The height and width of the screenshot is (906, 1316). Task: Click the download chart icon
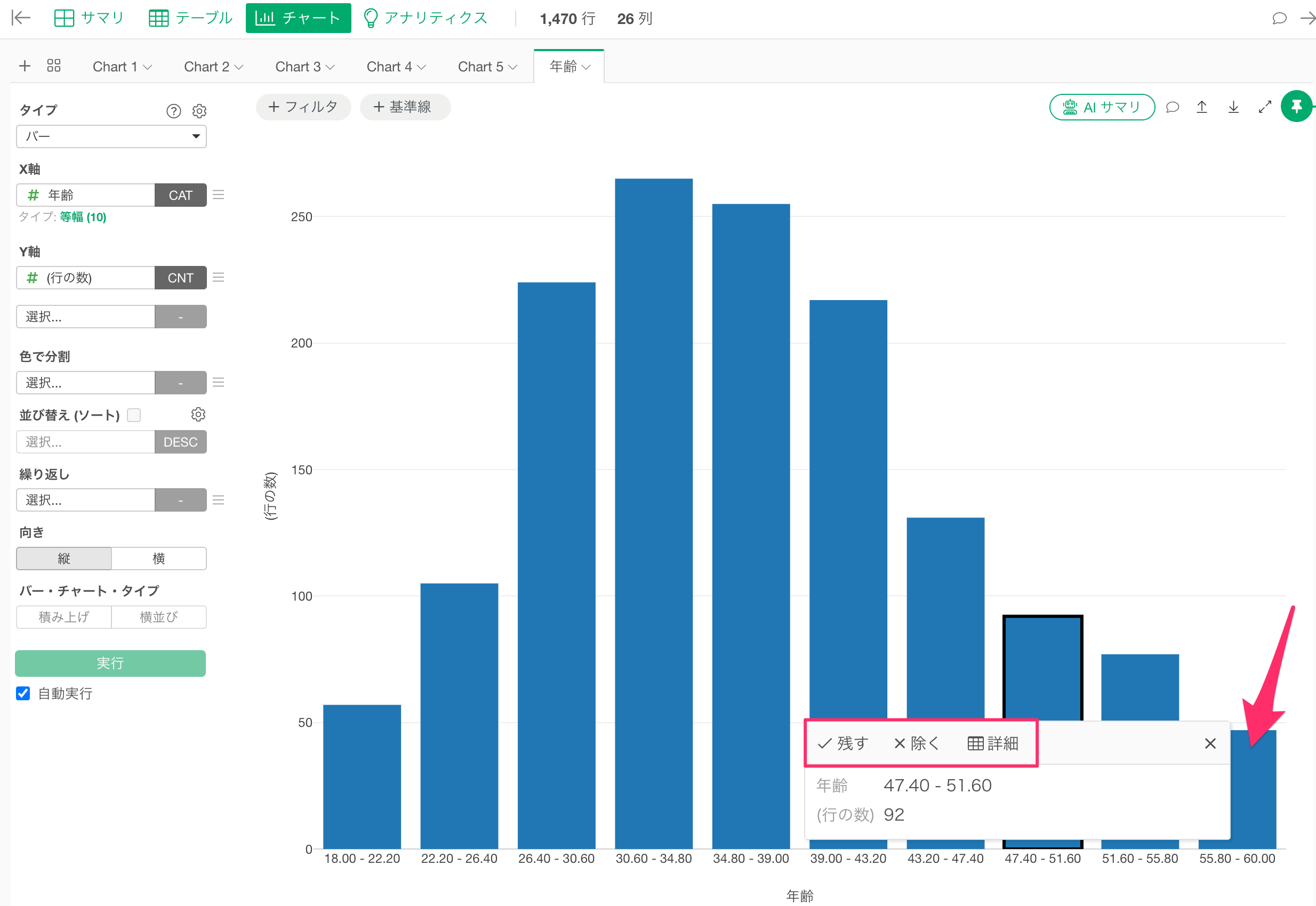[1233, 107]
